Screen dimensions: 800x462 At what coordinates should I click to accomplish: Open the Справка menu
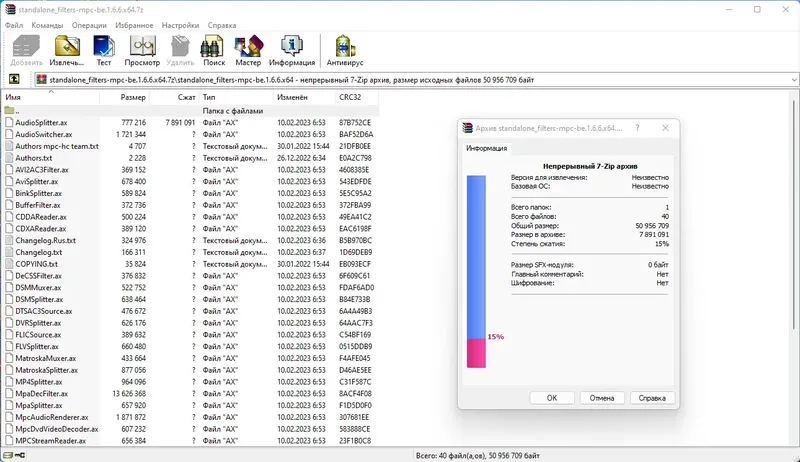(x=222, y=25)
